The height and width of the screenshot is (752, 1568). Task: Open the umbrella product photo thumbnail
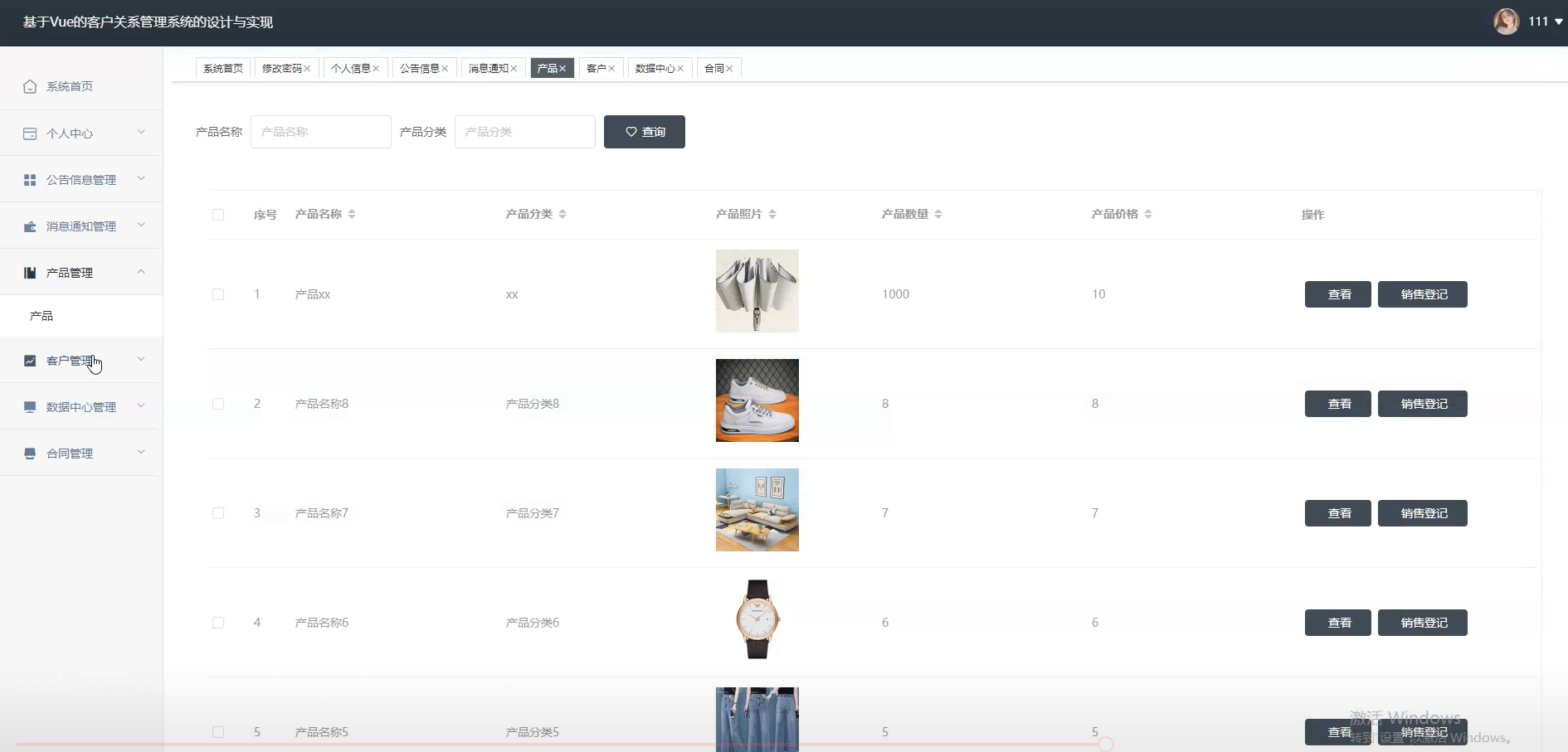pyautogui.click(x=757, y=291)
